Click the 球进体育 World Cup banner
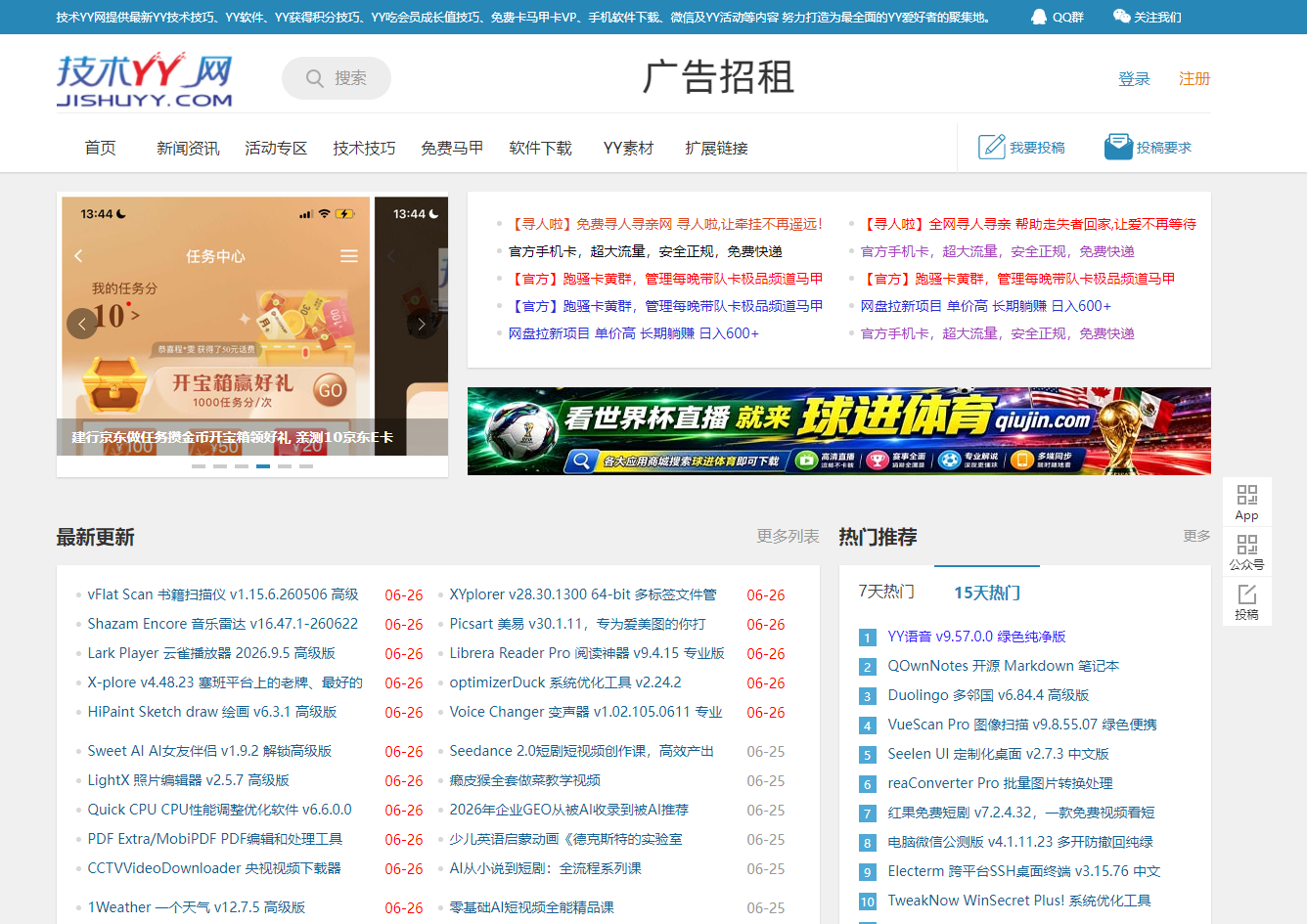Image resolution: width=1307 pixels, height=924 pixels. point(839,431)
